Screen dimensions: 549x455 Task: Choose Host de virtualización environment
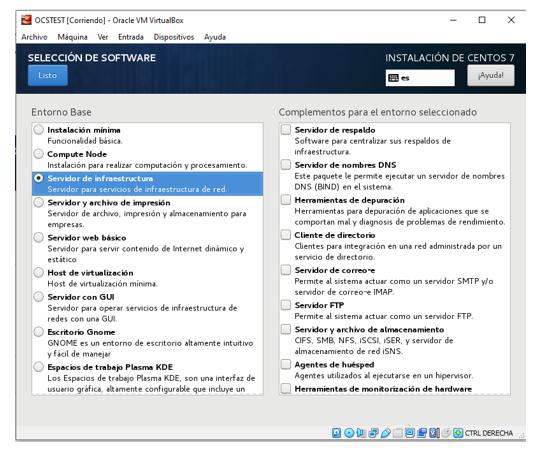pos(39,272)
